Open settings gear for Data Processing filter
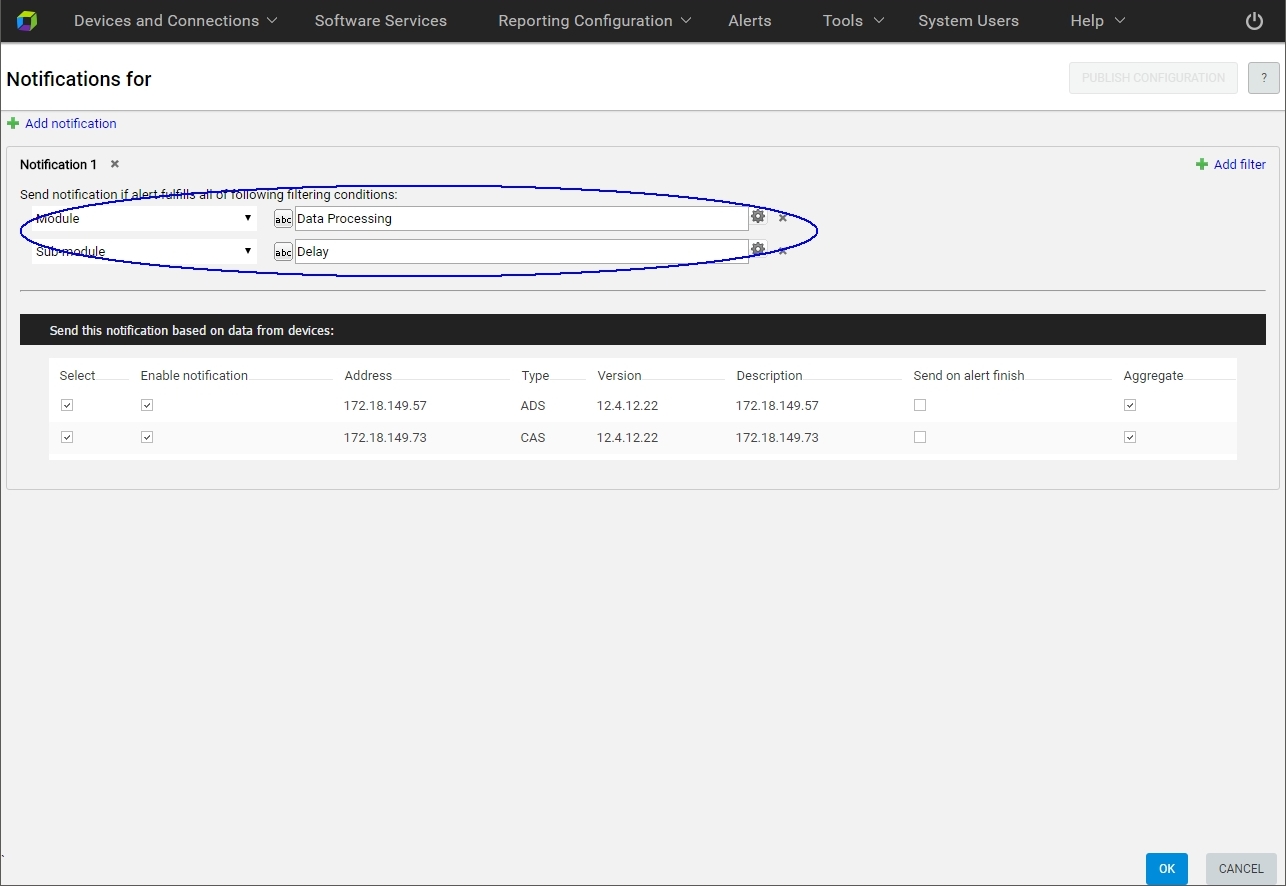 (x=758, y=217)
